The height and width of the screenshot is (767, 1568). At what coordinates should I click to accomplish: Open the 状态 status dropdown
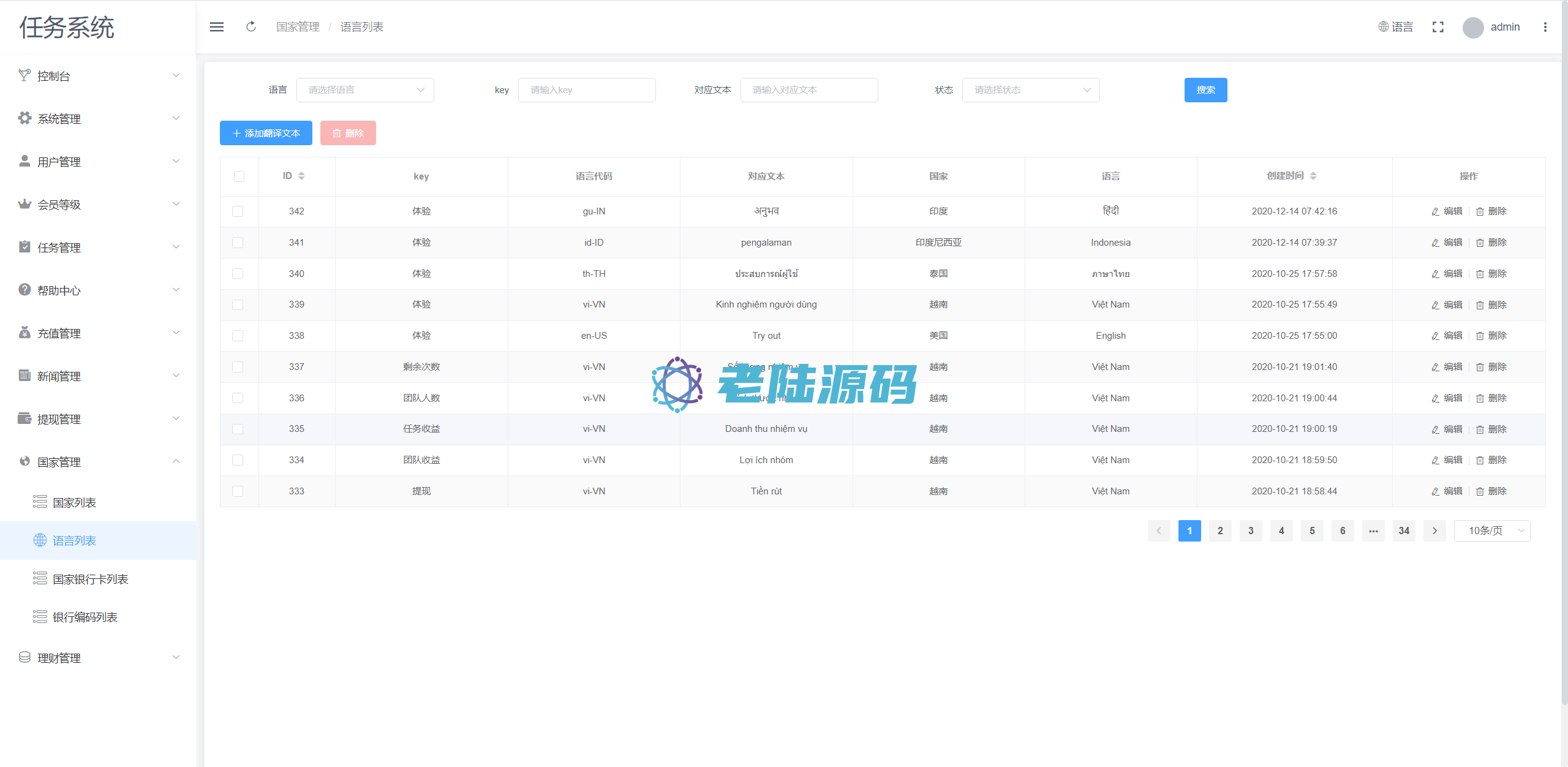pos(1031,90)
